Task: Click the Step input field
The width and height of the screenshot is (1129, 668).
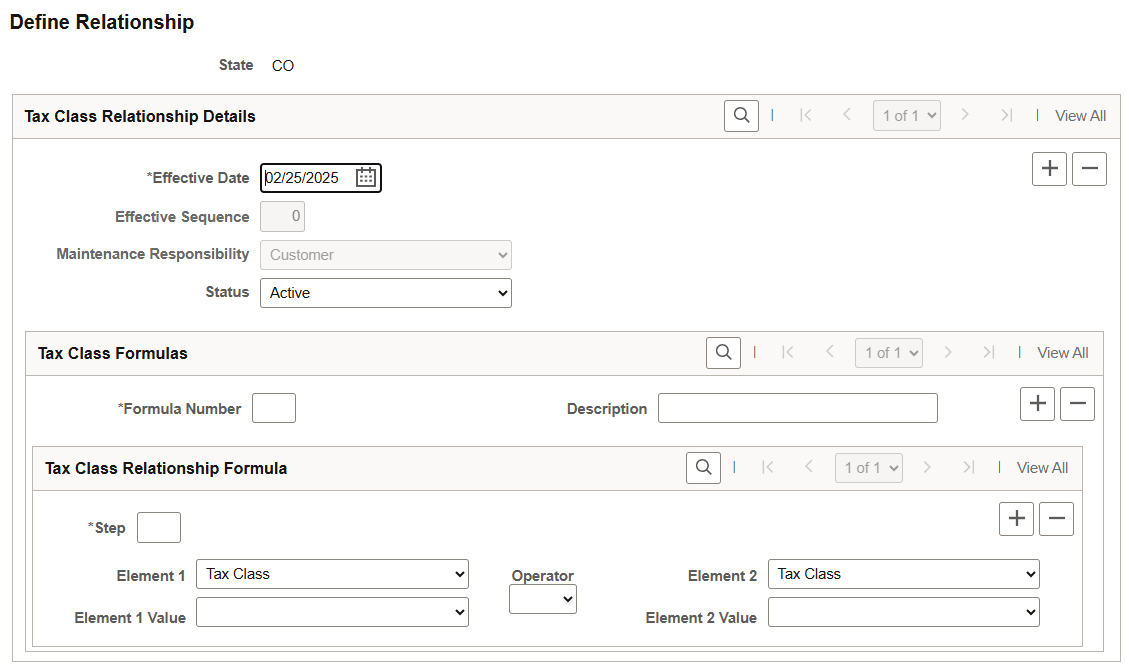Action: click(x=158, y=528)
